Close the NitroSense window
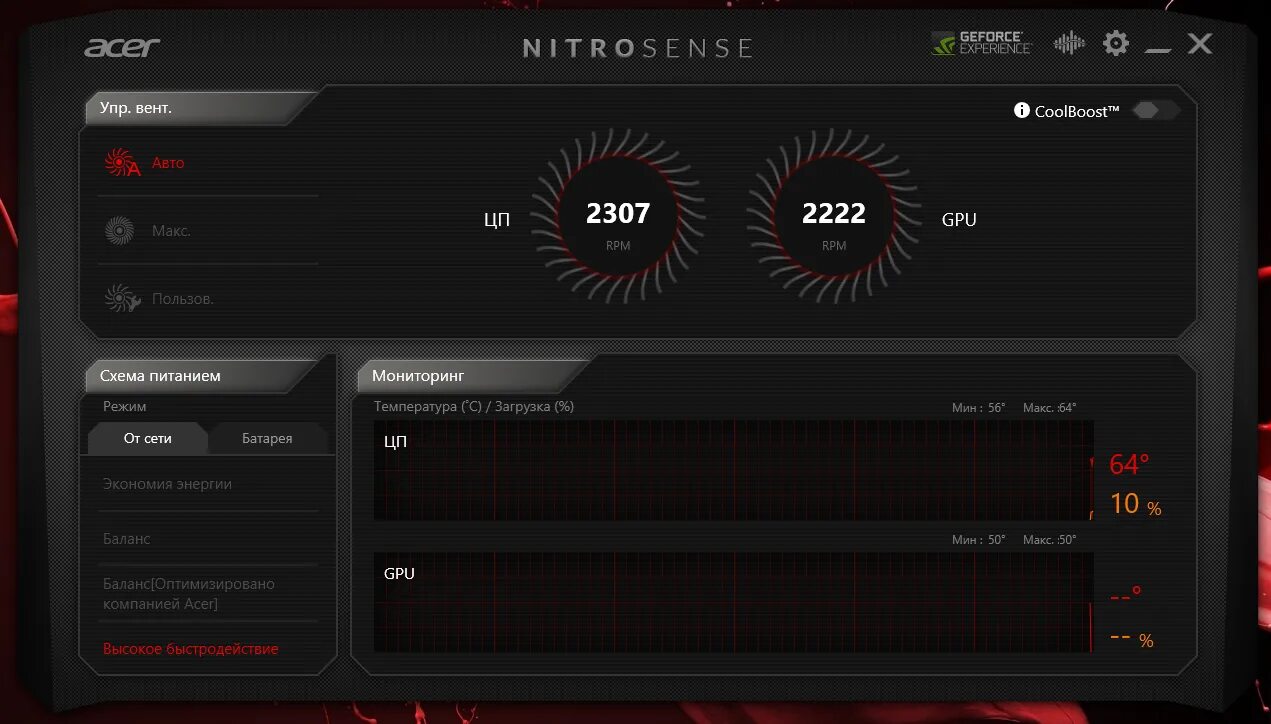Image resolution: width=1271 pixels, height=724 pixels. point(1200,43)
